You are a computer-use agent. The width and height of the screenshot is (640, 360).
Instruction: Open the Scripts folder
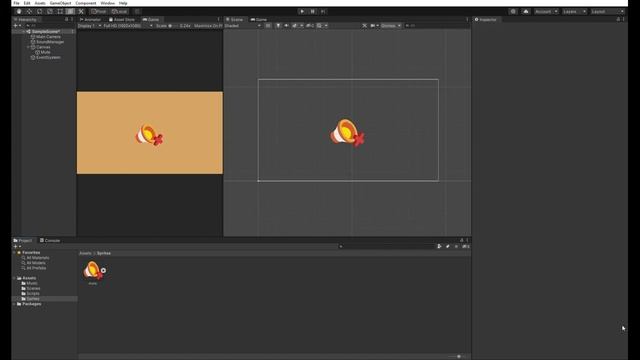[33, 293]
